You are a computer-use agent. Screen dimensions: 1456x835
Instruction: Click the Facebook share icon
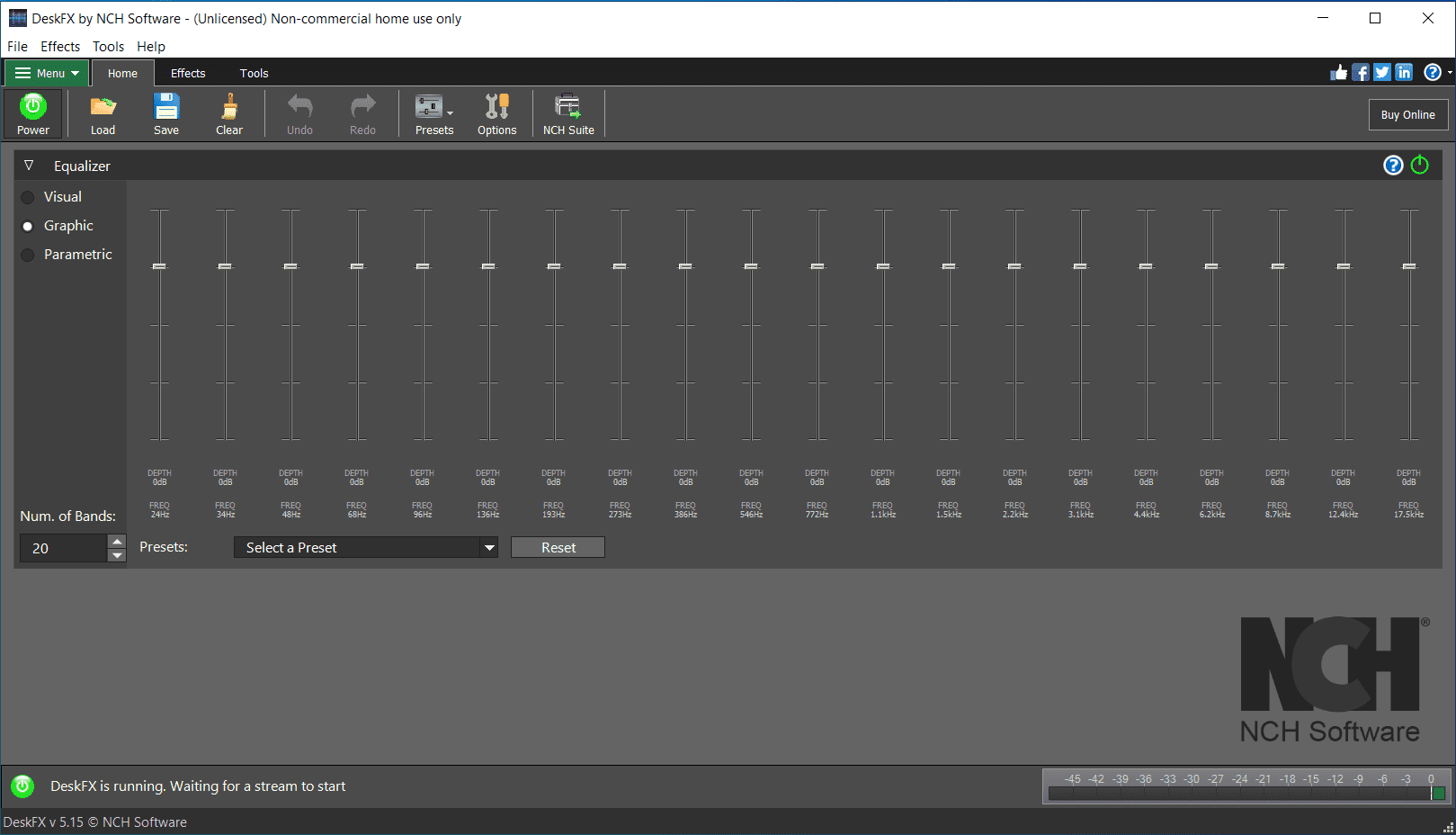(x=1361, y=73)
